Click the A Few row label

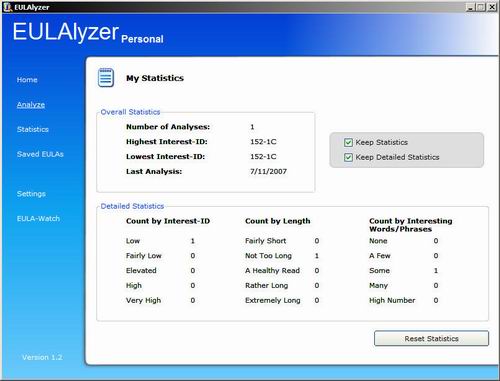pos(380,256)
